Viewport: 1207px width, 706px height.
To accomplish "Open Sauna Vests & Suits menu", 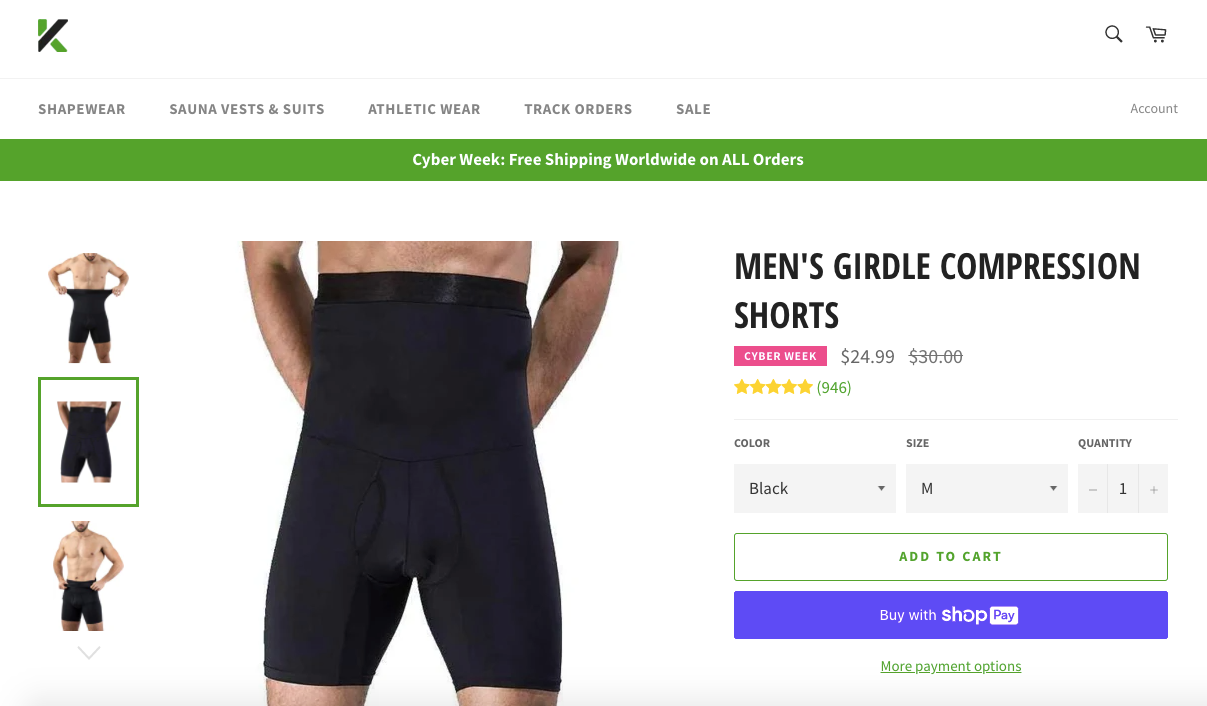I will (x=247, y=109).
